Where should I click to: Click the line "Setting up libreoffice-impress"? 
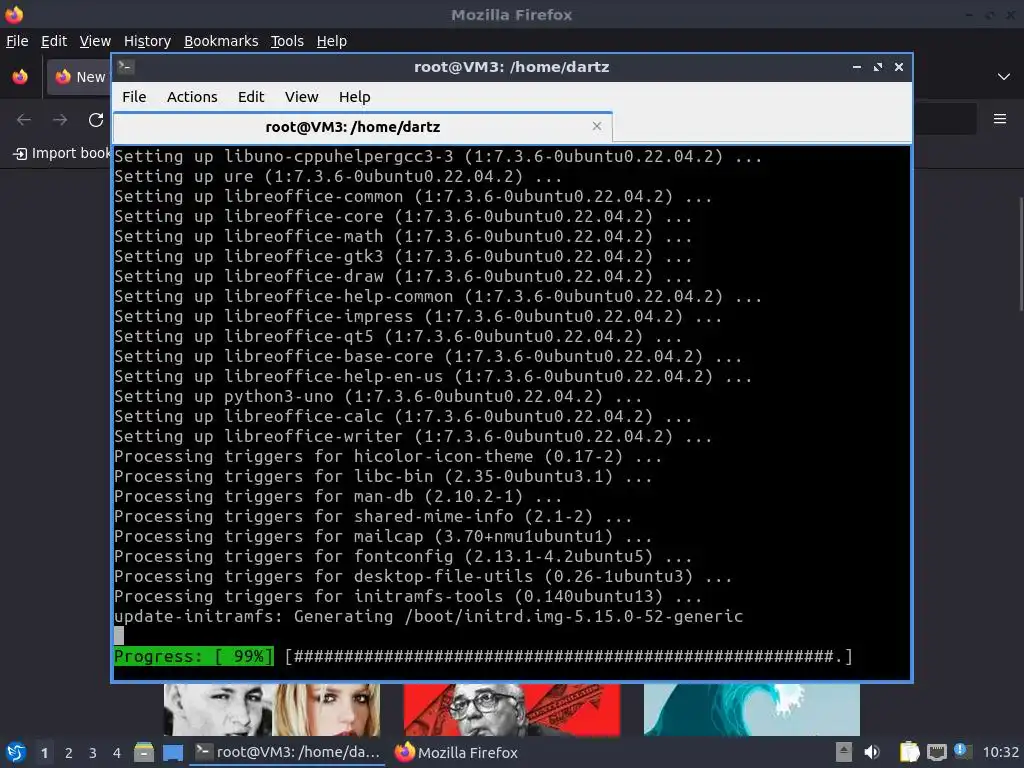pyautogui.click(x=418, y=316)
